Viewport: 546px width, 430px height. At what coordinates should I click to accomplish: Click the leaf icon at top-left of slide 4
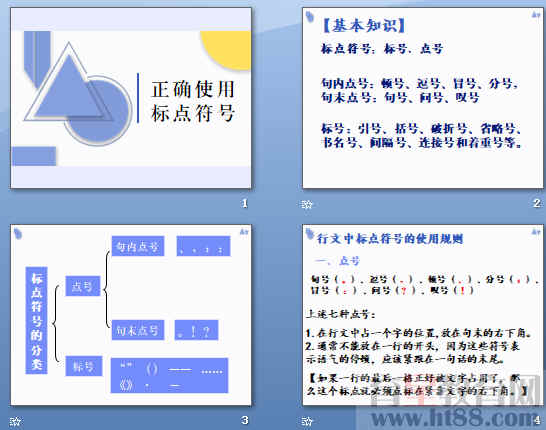pyautogui.click(x=310, y=234)
